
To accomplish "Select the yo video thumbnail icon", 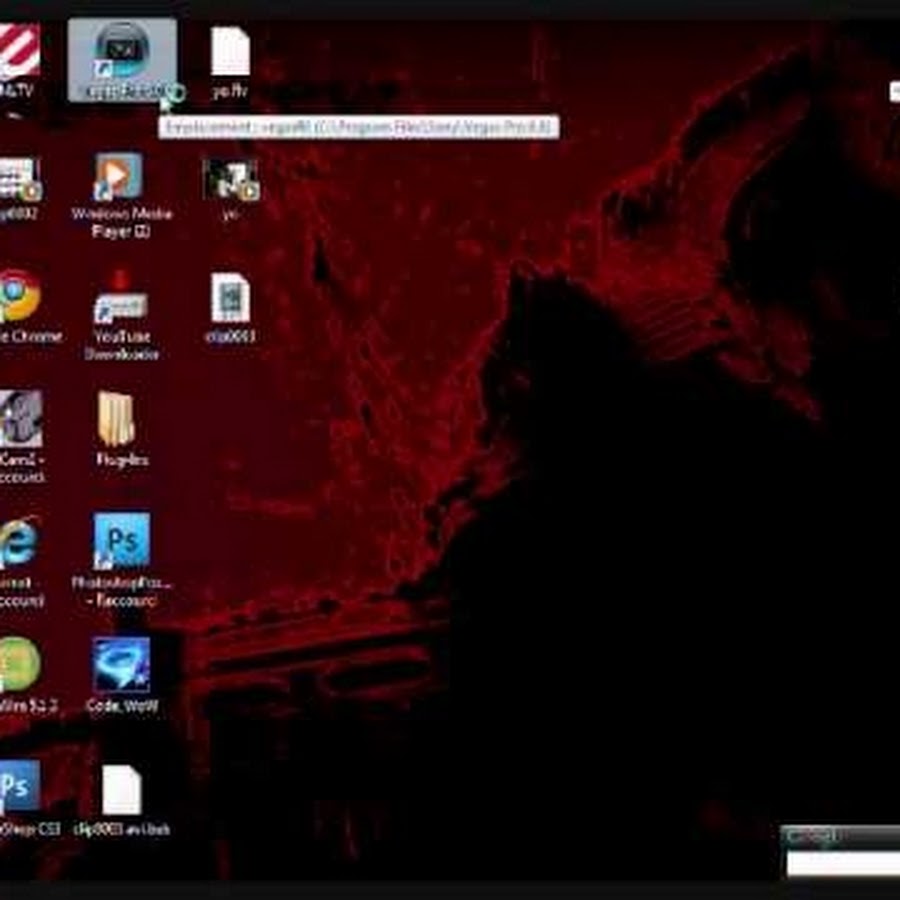I will click(x=231, y=179).
